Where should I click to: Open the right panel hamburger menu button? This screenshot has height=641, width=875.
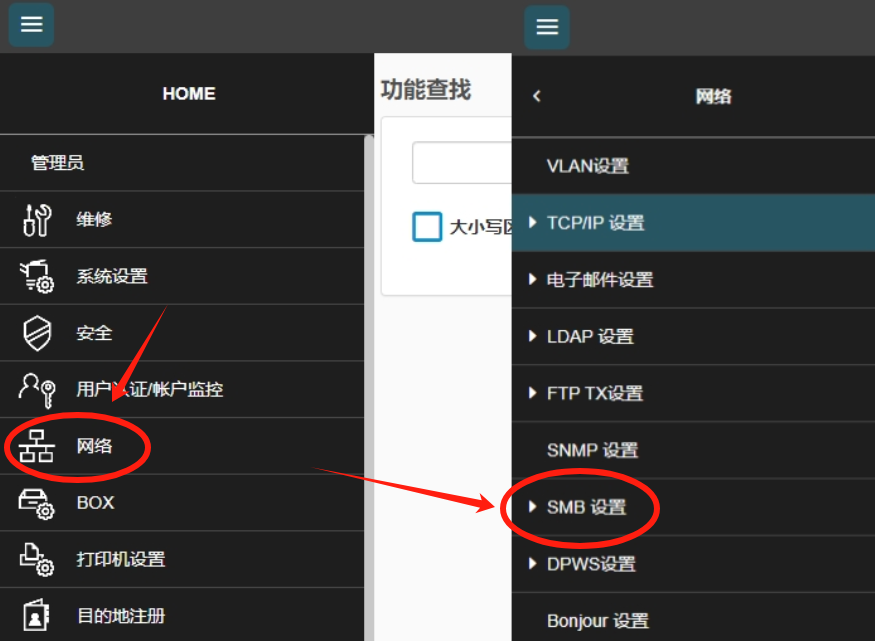546,27
